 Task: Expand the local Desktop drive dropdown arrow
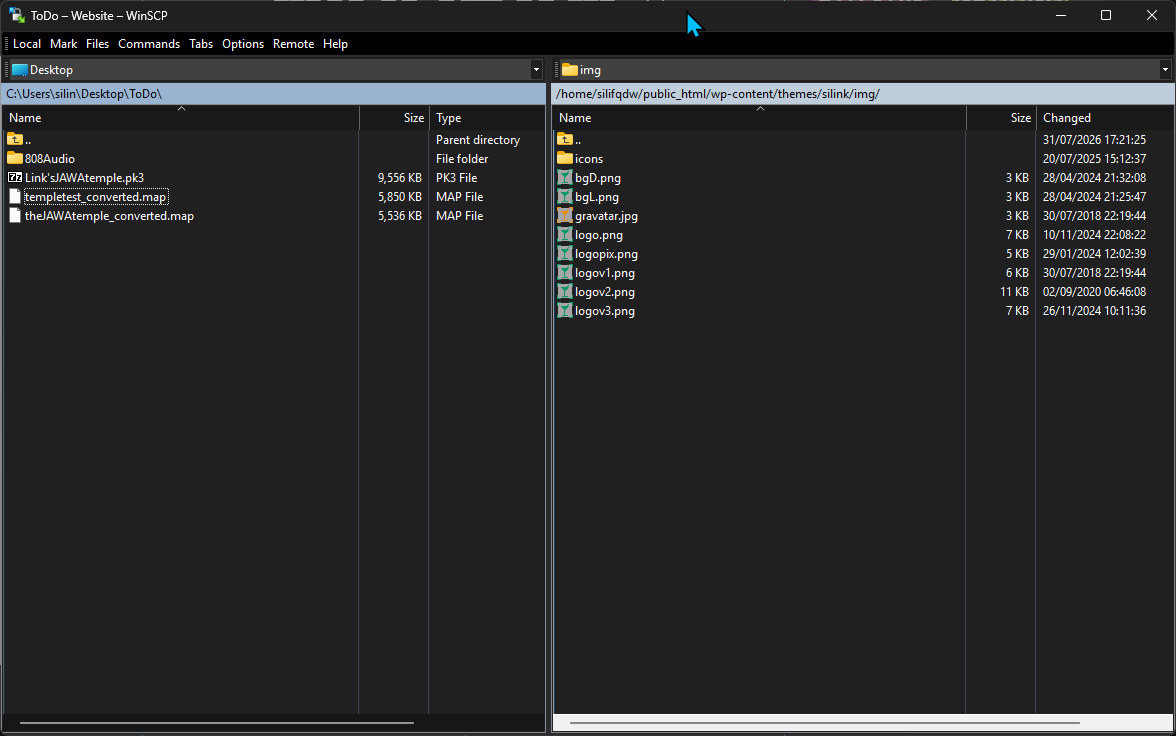pyautogui.click(x=536, y=70)
